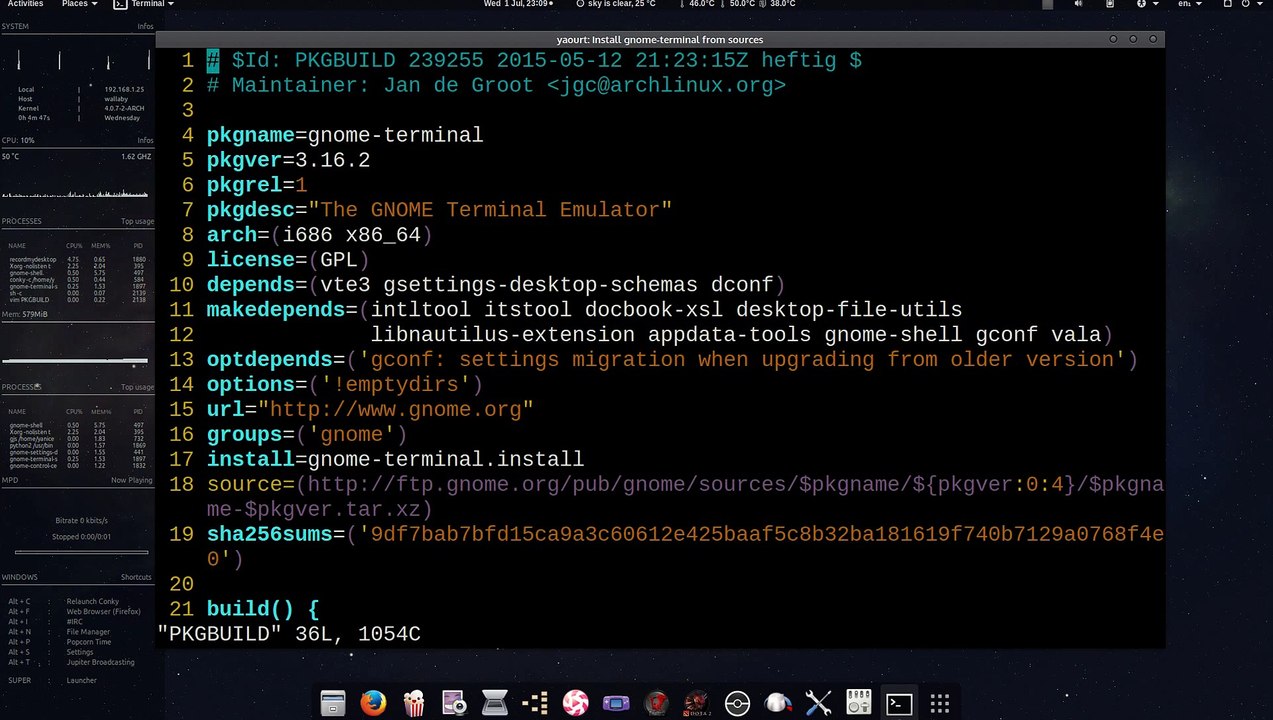Viewport: 1273px width, 720px height.
Task: Launch the Game Boy Advance emulator icon
Action: click(616, 703)
